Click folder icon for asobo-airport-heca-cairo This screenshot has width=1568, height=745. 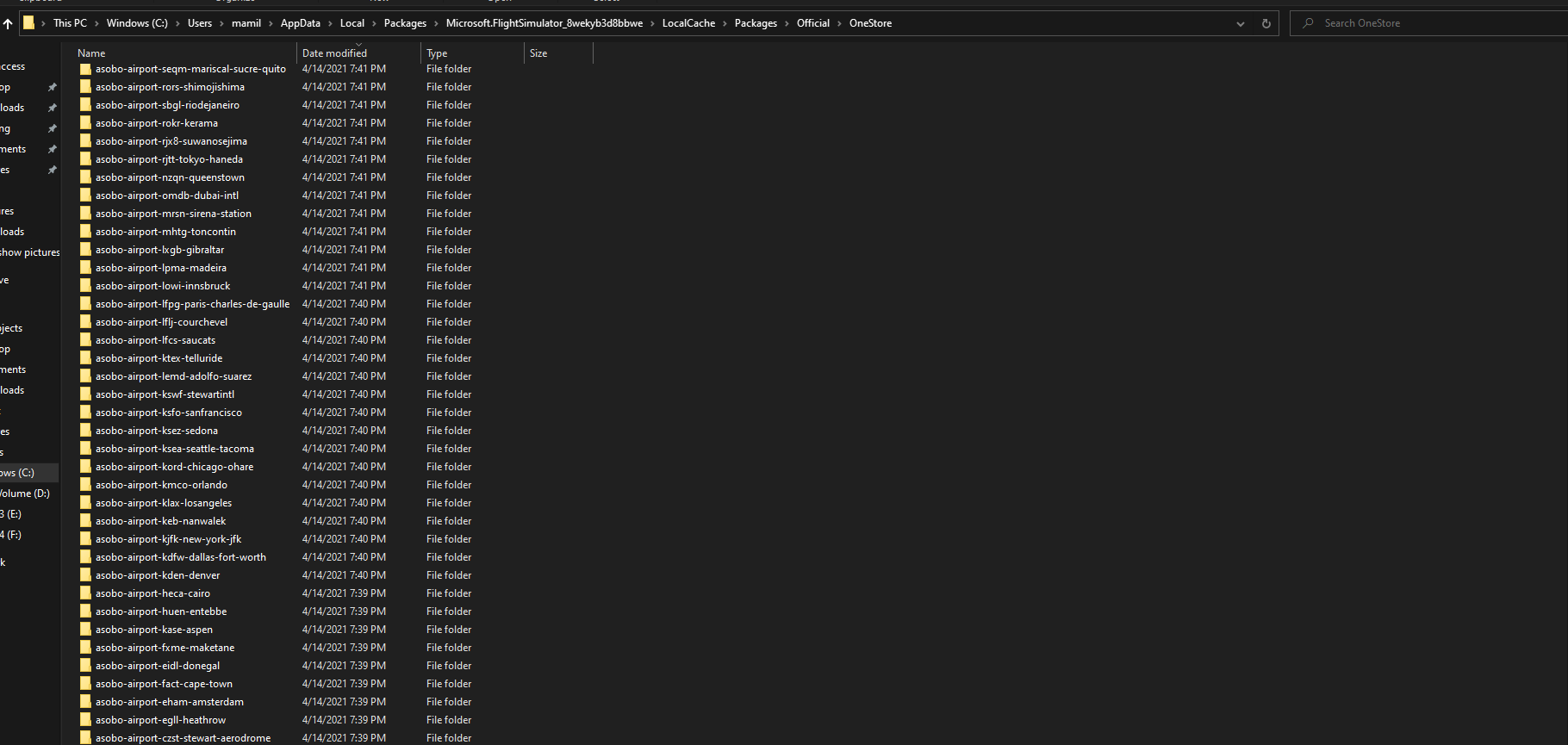tap(85, 593)
